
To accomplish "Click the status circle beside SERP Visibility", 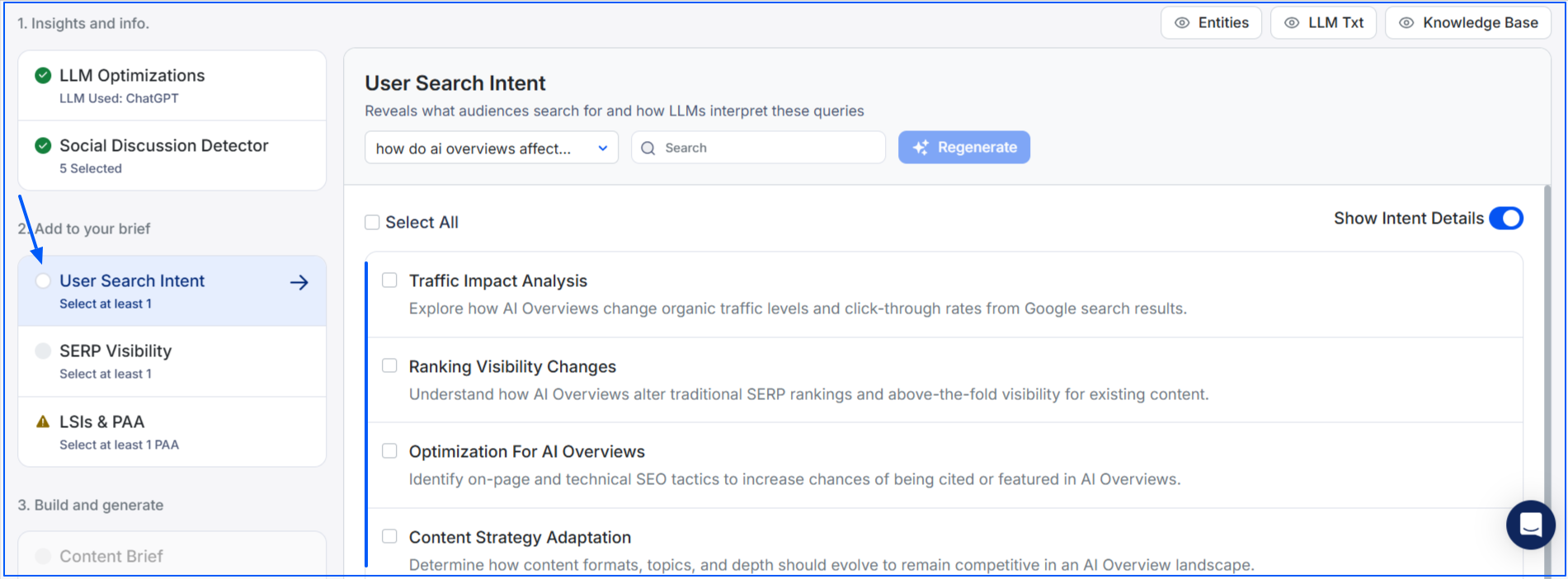I will point(43,351).
